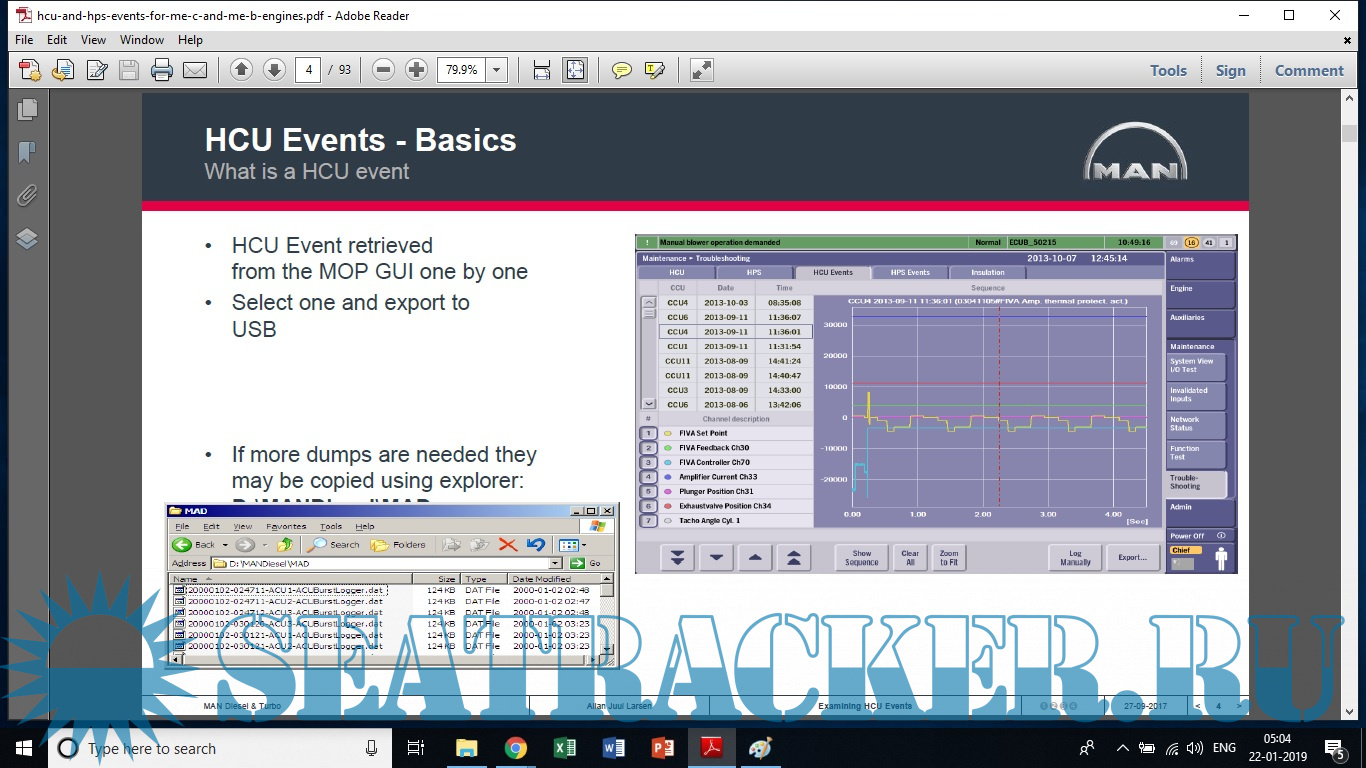Open the Window menu
Screen dimensions: 1366x768
pyautogui.click(x=142, y=40)
